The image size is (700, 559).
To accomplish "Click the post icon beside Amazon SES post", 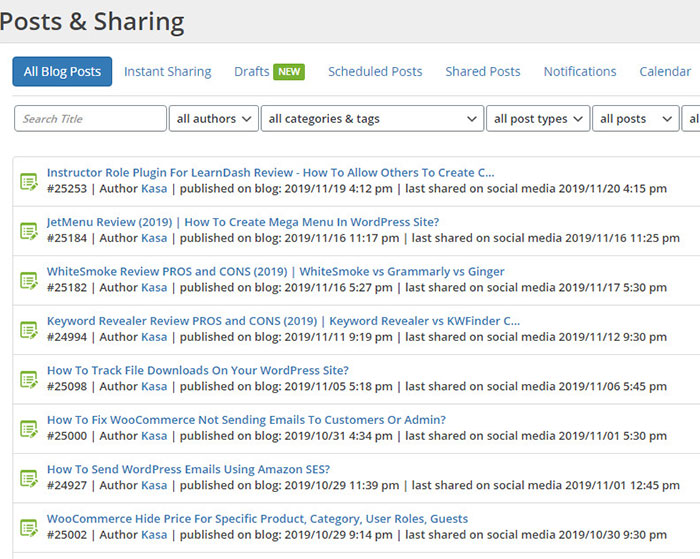I will coord(29,478).
